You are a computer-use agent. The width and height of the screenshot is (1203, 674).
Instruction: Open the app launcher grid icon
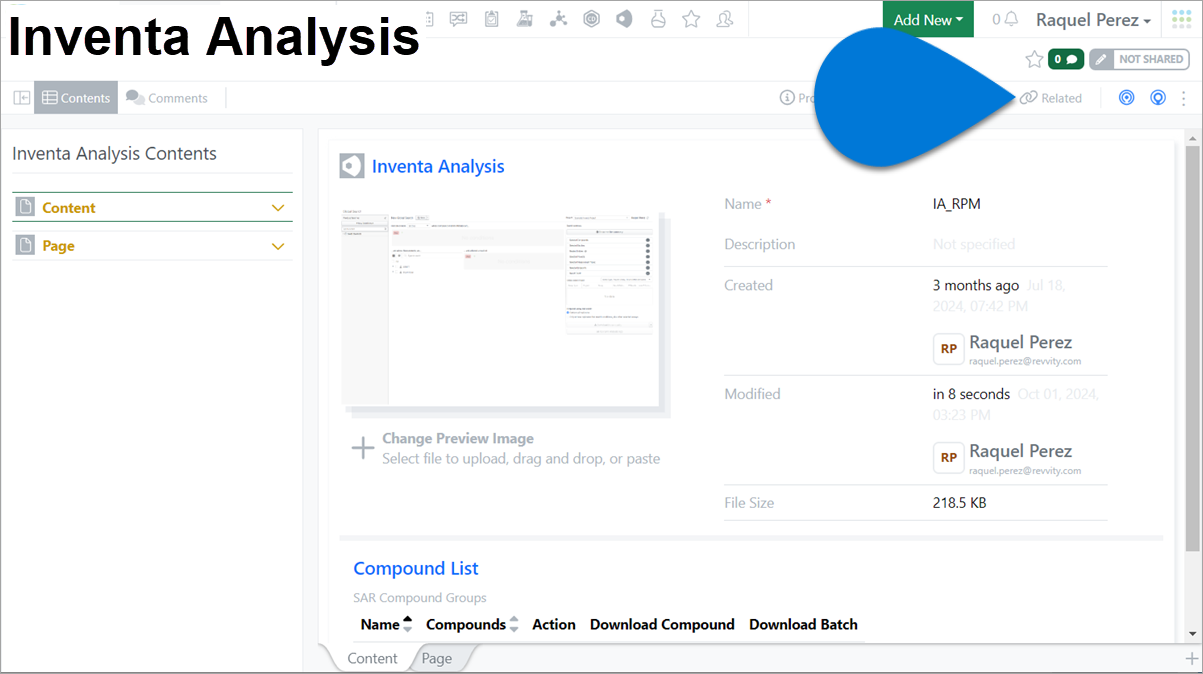pos(1181,19)
